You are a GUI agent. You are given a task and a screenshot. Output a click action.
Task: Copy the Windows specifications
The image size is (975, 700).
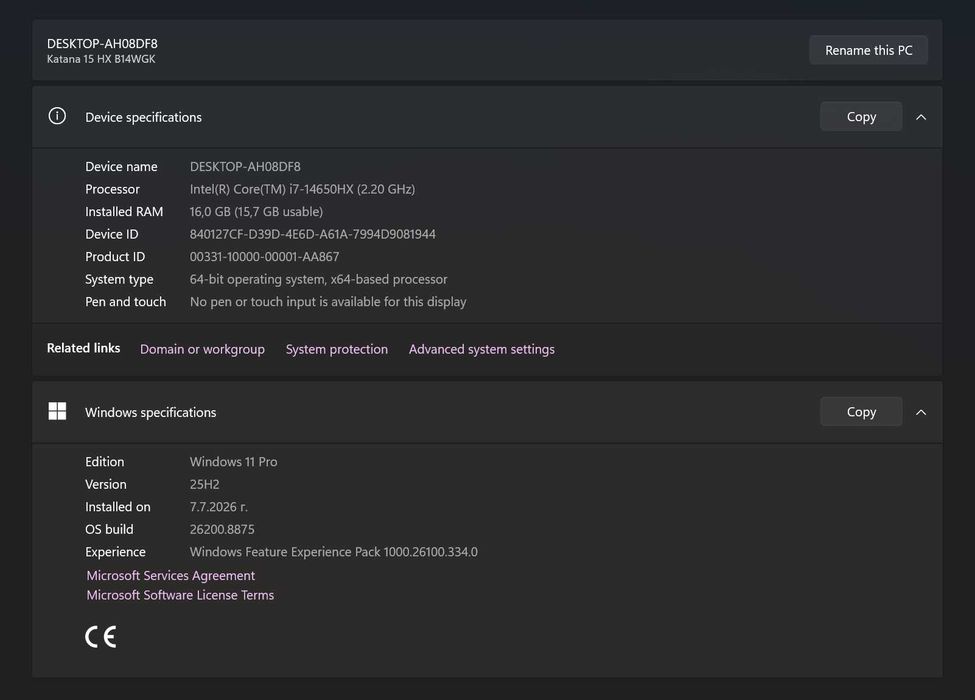point(861,412)
